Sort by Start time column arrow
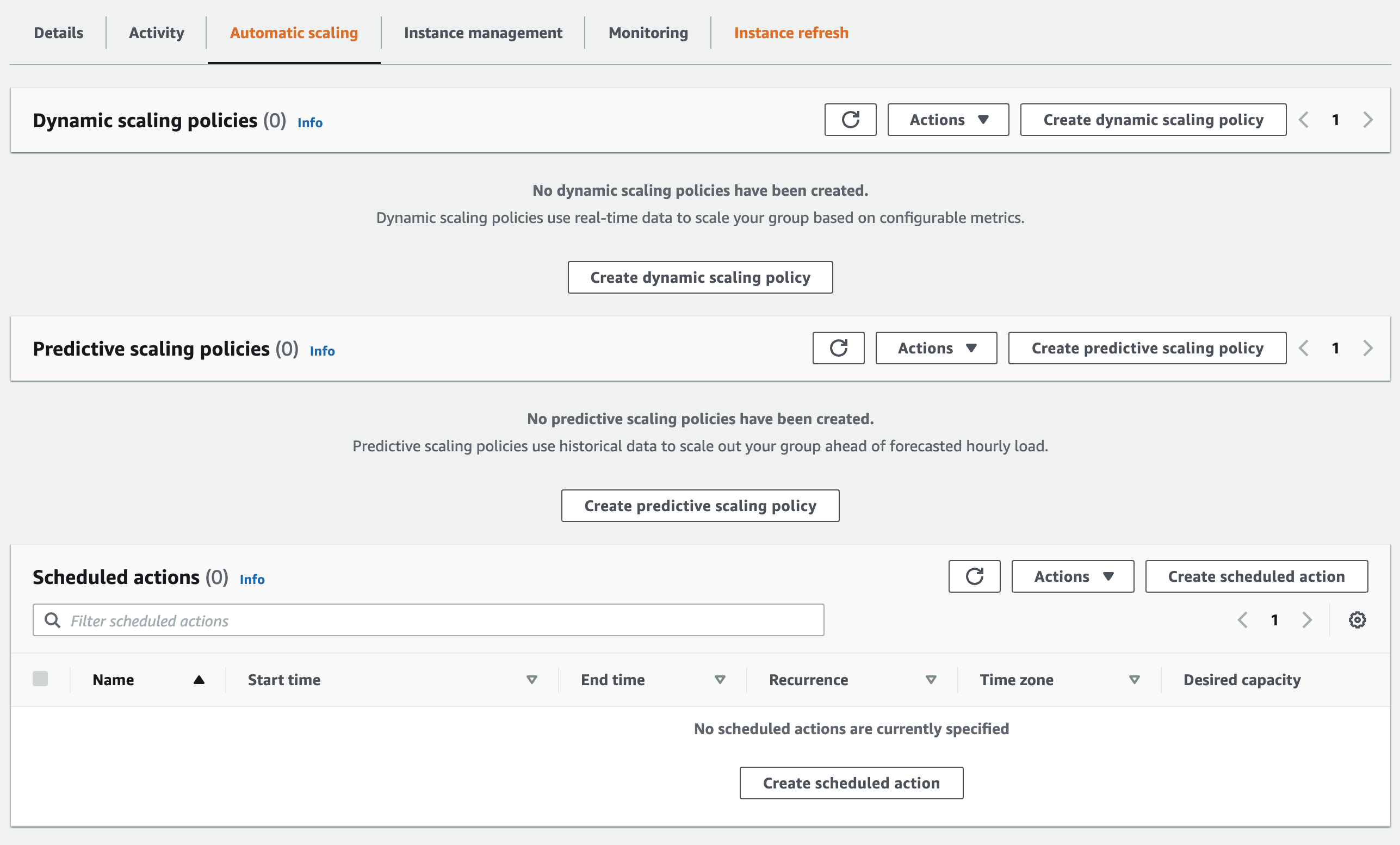Image resolution: width=1400 pixels, height=845 pixels. [531, 680]
